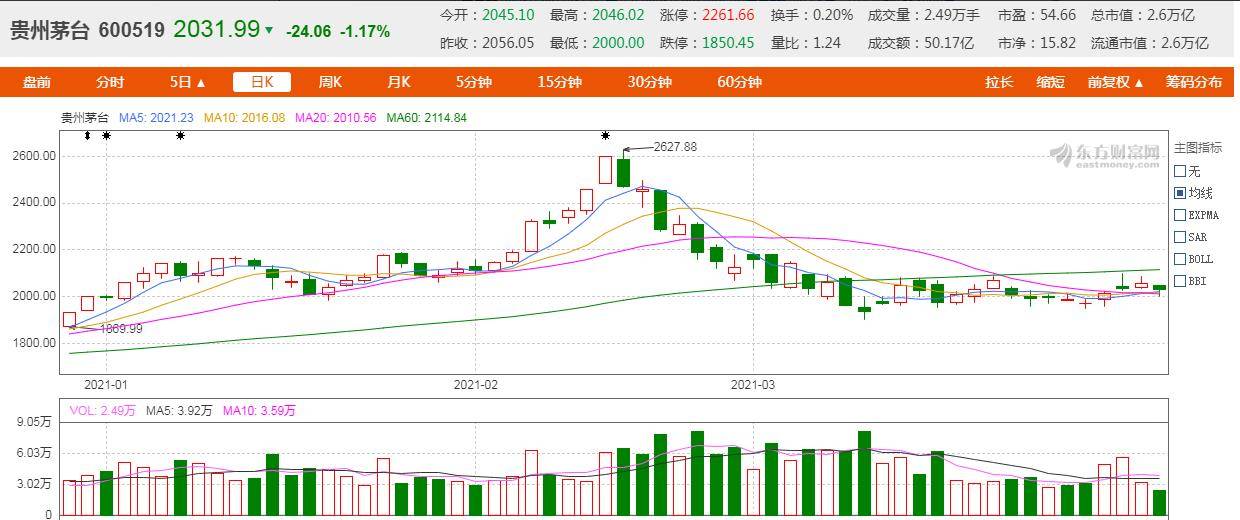Click the 换手 0.20% value
1240x520 pixels.
832,15
